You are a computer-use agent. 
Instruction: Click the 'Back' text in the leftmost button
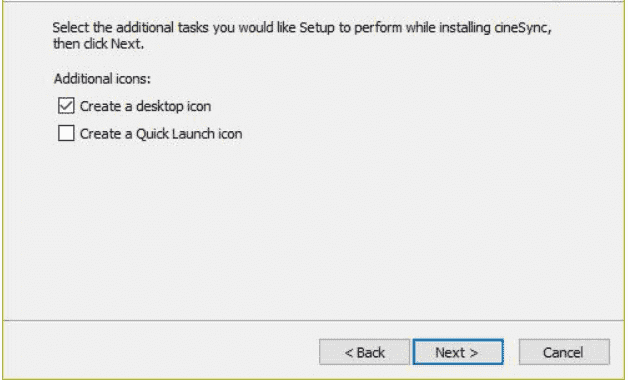(370, 352)
